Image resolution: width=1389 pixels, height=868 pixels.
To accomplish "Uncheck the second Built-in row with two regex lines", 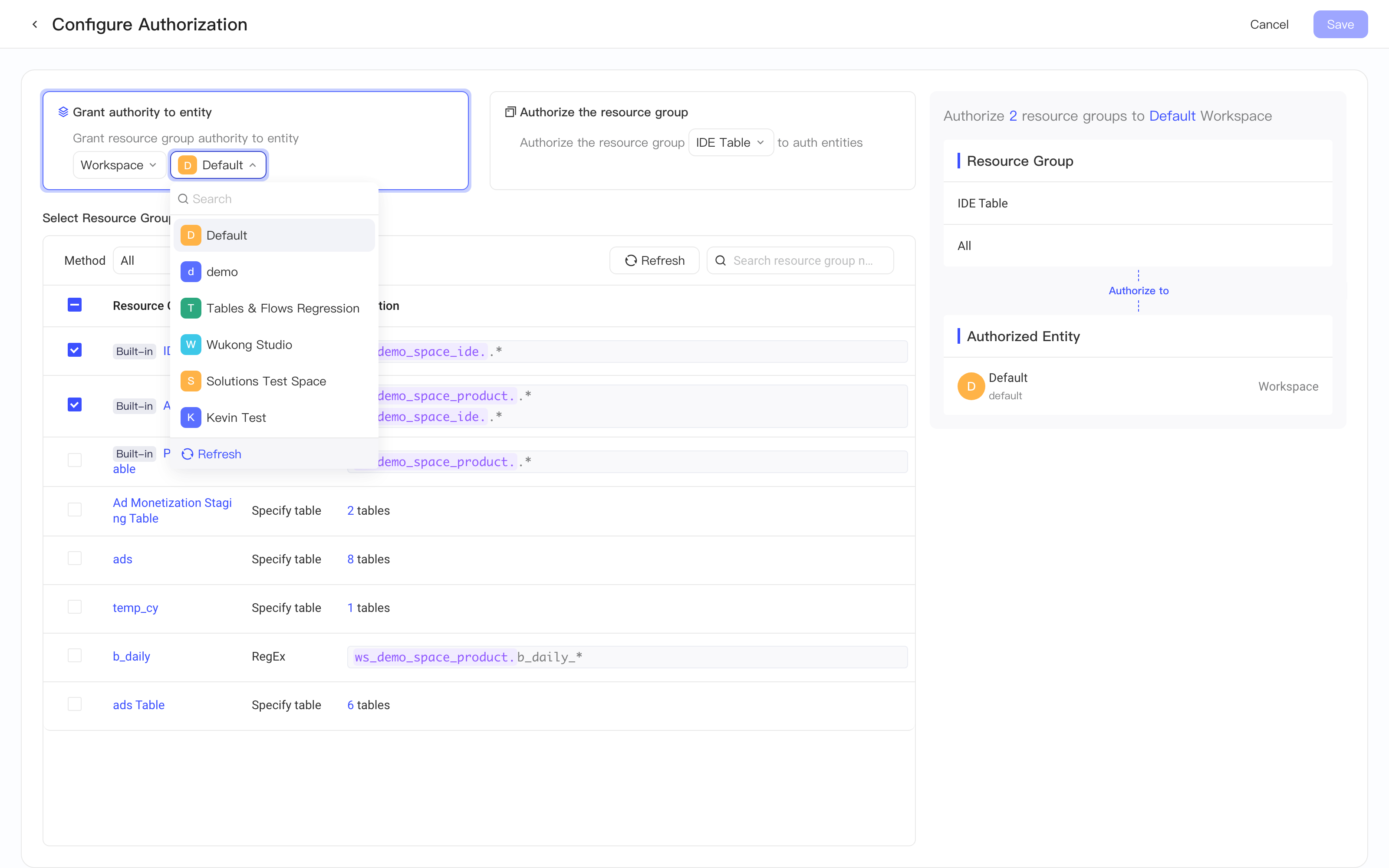I will coord(75,405).
